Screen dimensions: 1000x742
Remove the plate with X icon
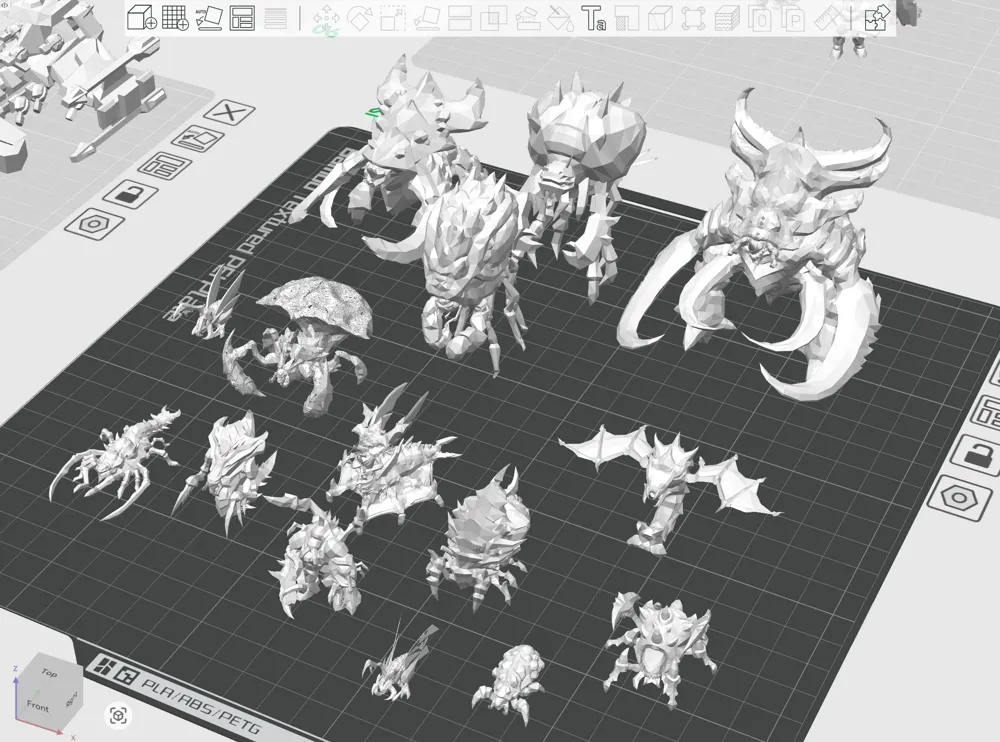(230, 113)
